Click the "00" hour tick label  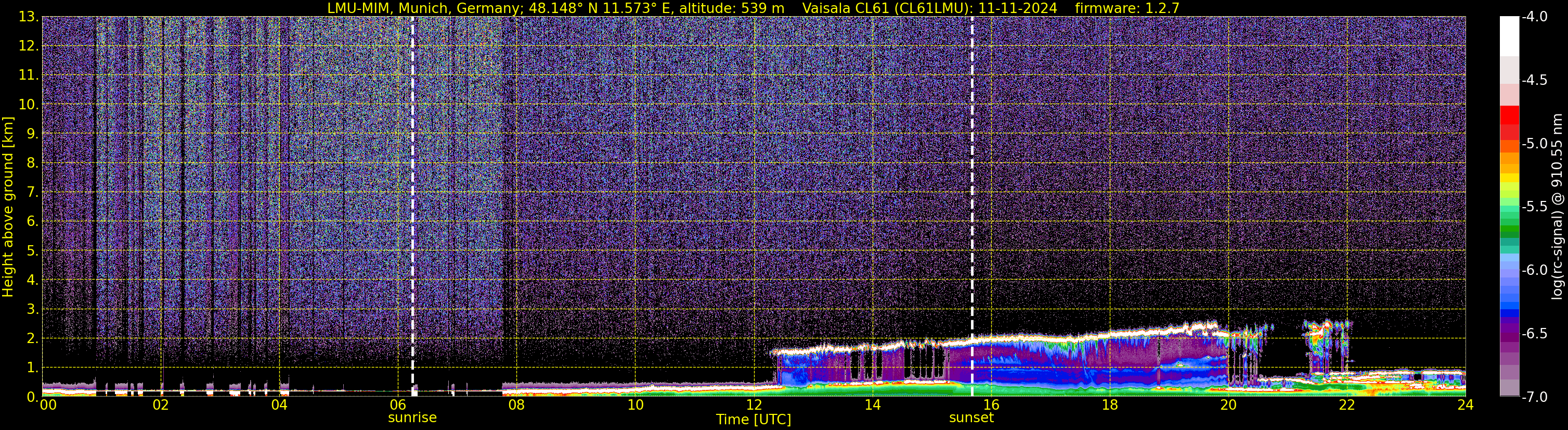(47, 405)
